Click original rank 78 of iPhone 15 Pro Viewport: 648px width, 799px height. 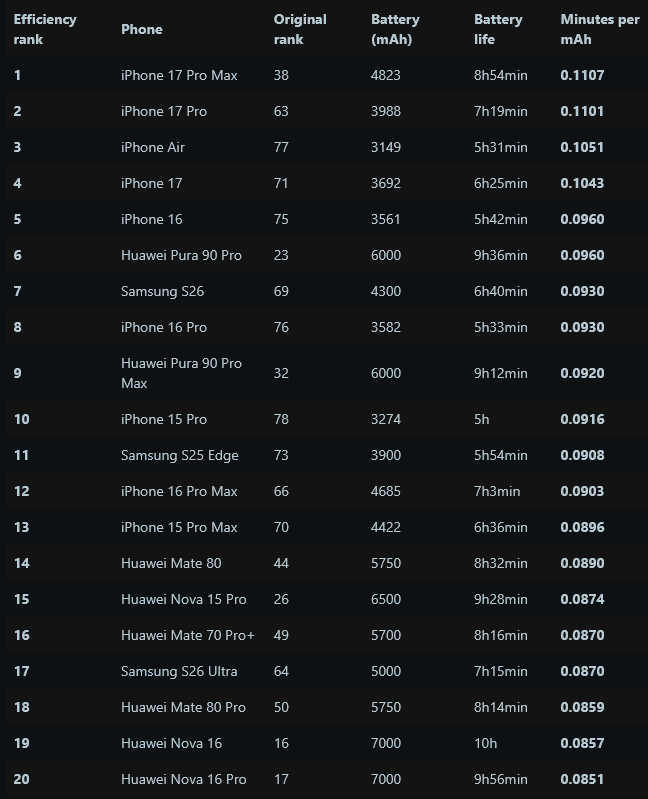click(281, 419)
